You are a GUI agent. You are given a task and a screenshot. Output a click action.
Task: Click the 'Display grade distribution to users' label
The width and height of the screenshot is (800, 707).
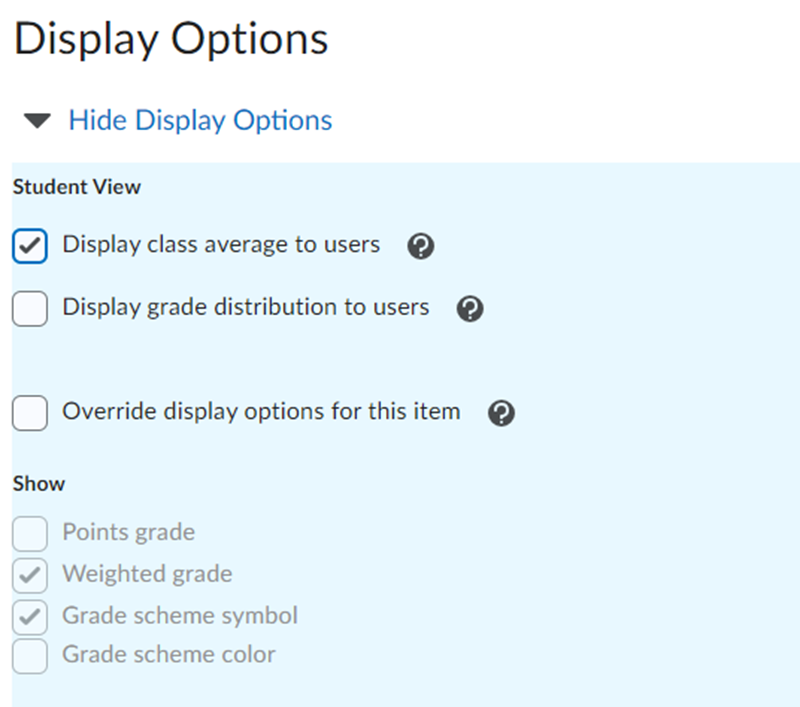(x=246, y=307)
